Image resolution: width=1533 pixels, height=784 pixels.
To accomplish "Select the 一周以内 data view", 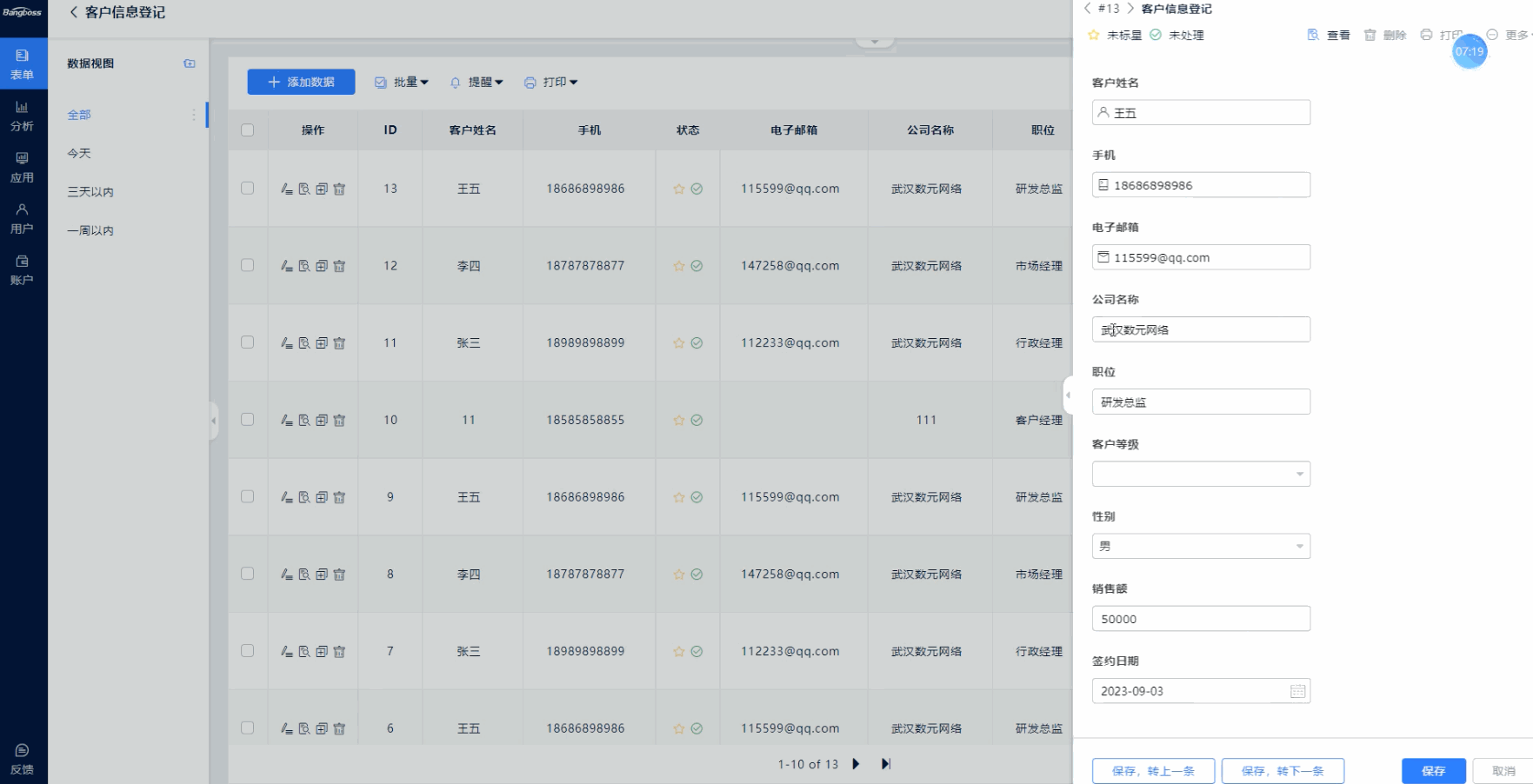I will (x=90, y=230).
